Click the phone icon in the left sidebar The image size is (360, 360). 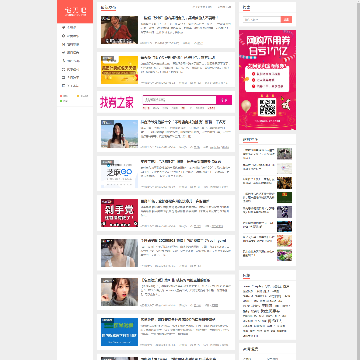pyautogui.click(x=63, y=61)
